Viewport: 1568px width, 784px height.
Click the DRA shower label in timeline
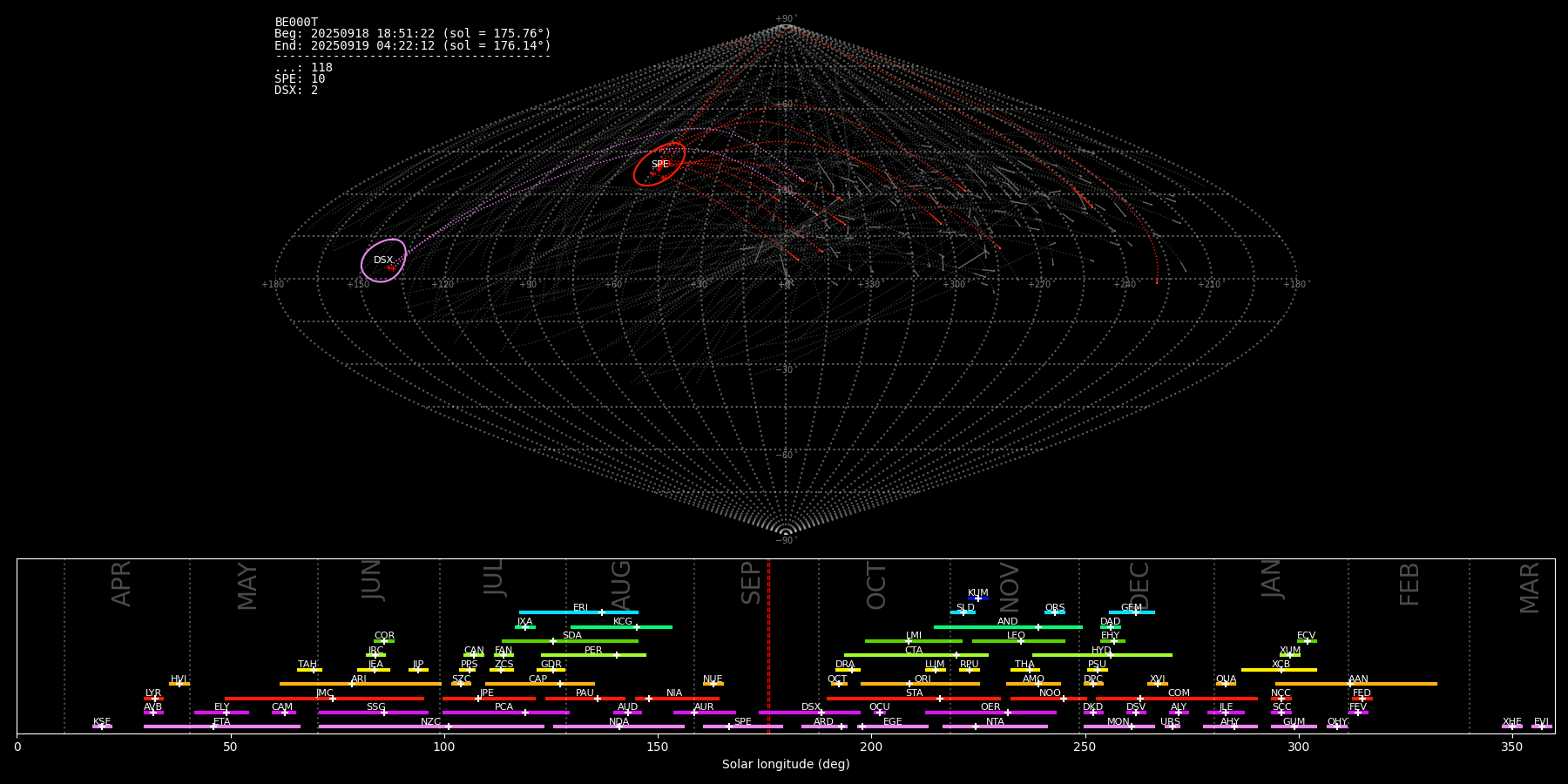[x=845, y=665]
